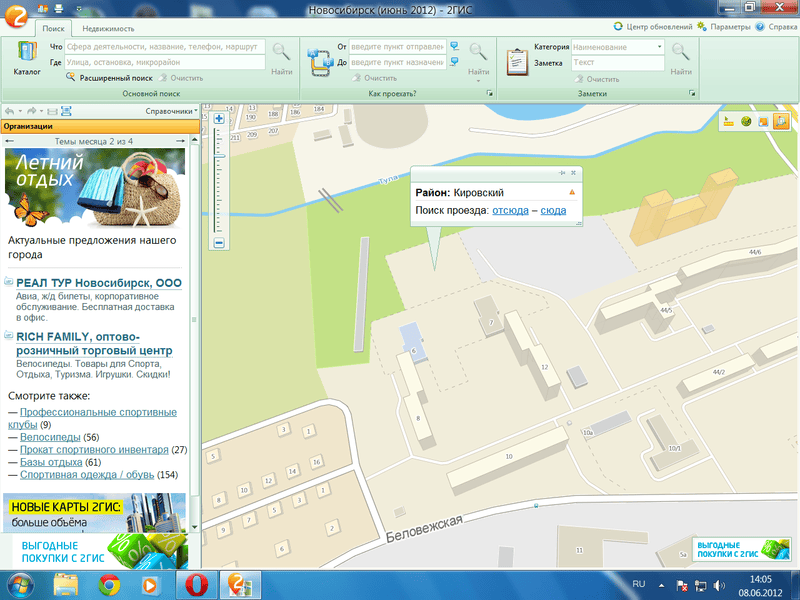Pick destination point on map icon
Viewport: 800px width, 600px height.
point(455,62)
